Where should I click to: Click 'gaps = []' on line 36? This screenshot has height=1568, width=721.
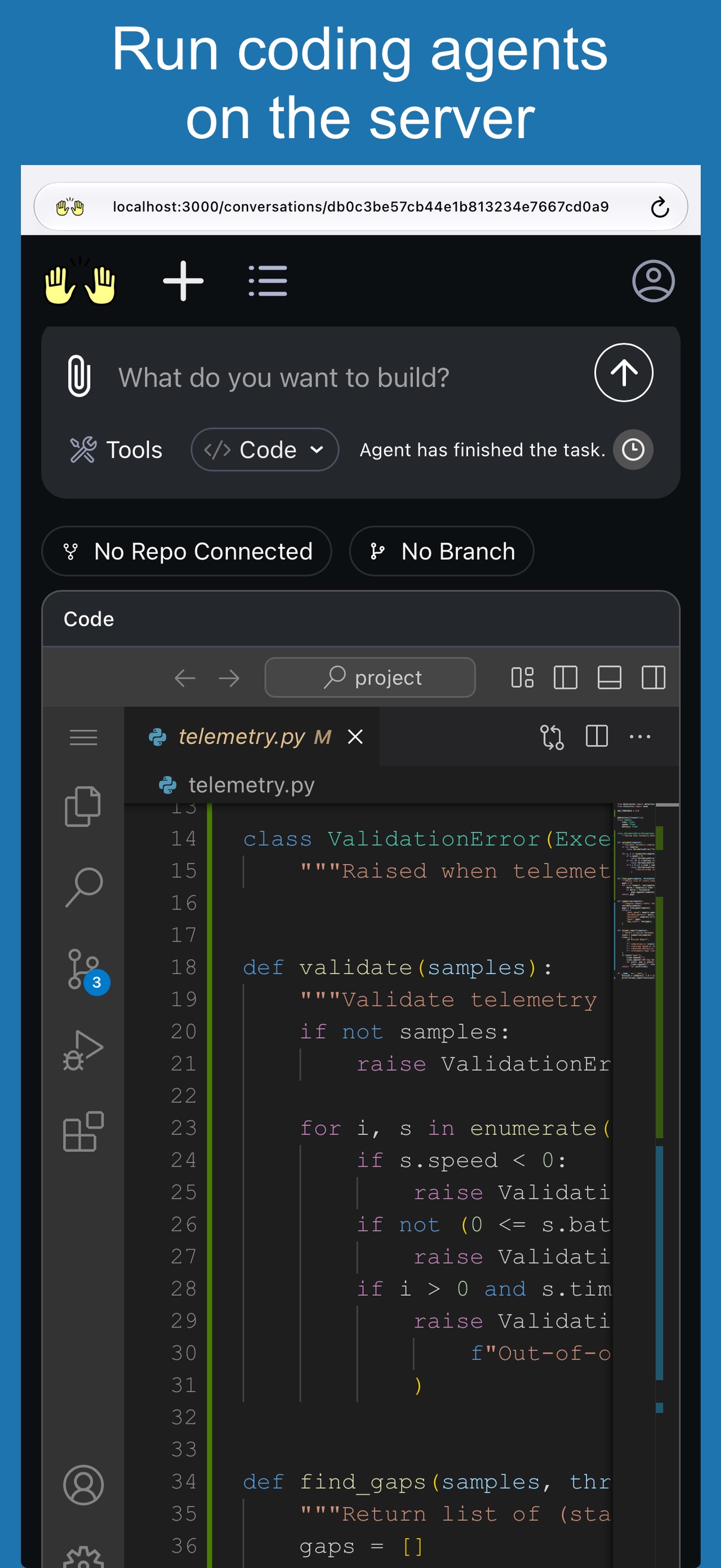[x=361, y=1546]
